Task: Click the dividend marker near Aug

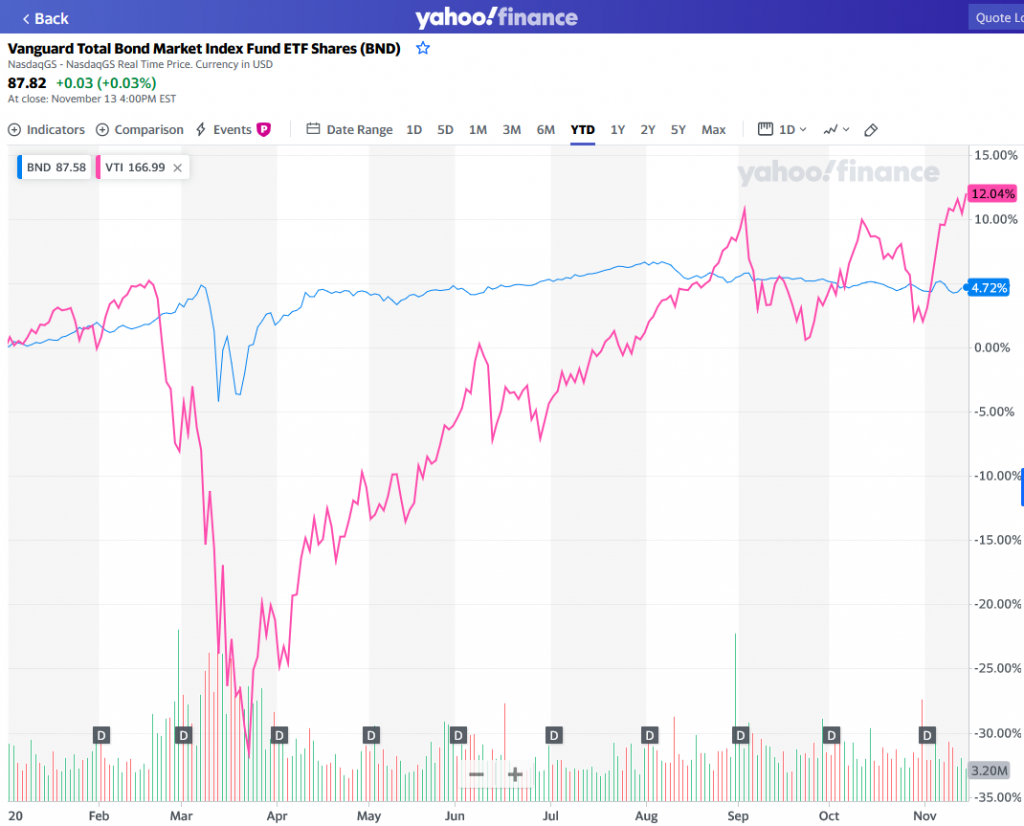Action: (x=649, y=735)
